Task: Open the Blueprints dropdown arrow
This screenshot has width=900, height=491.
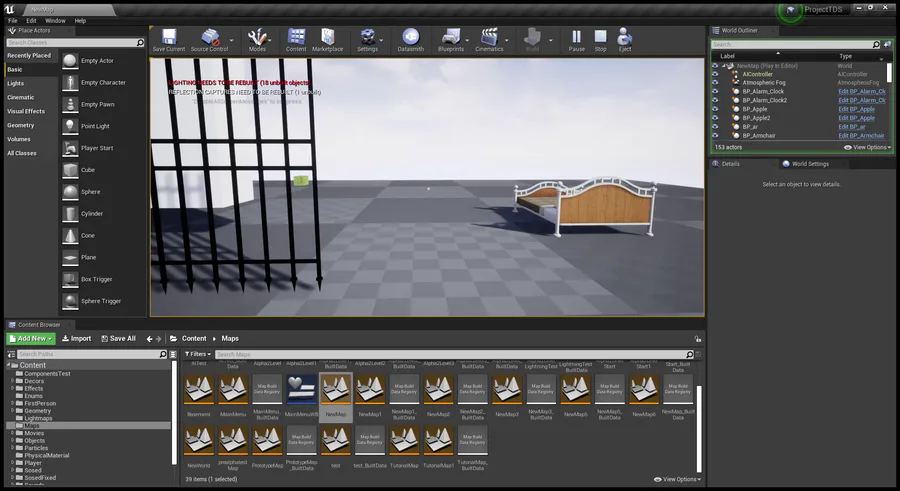Action: (467, 40)
